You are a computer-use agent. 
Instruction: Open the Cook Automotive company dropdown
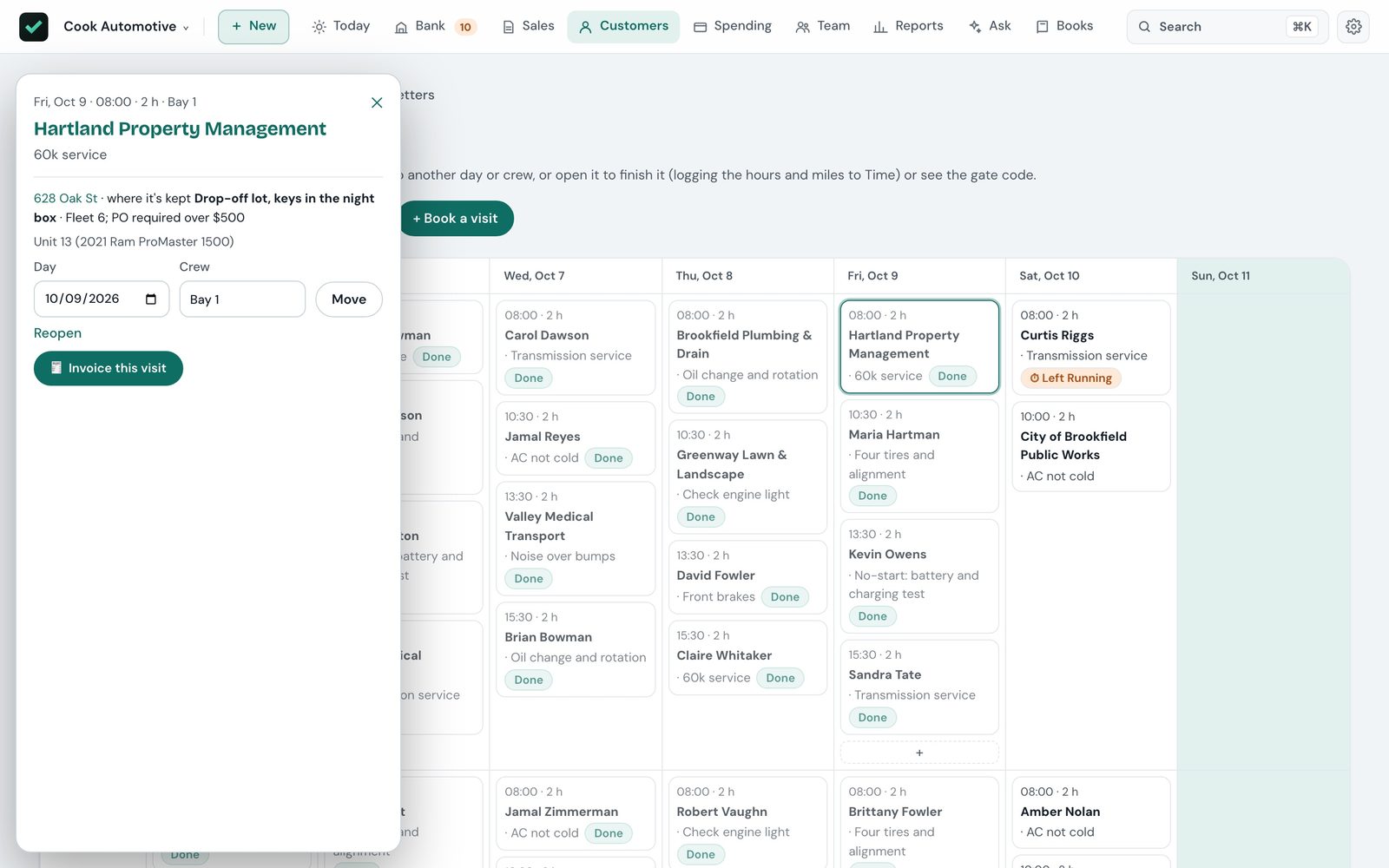[x=127, y=27]
